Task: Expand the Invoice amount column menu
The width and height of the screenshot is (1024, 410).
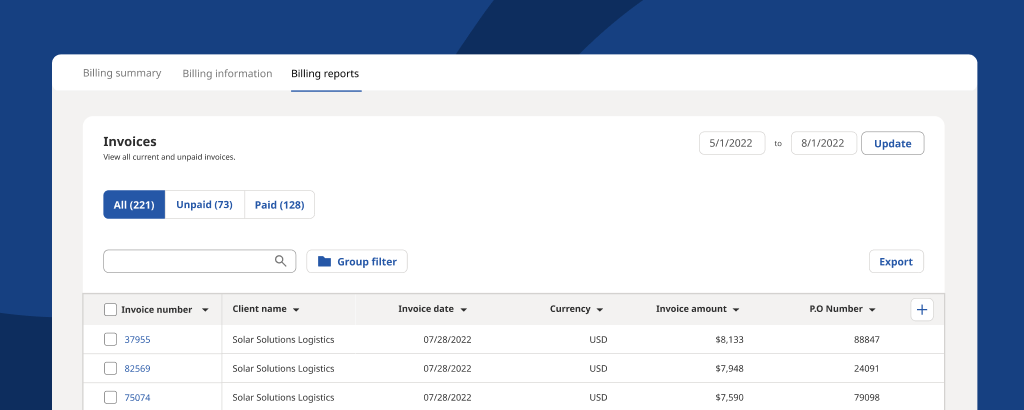Action: (x=736, y=310)
